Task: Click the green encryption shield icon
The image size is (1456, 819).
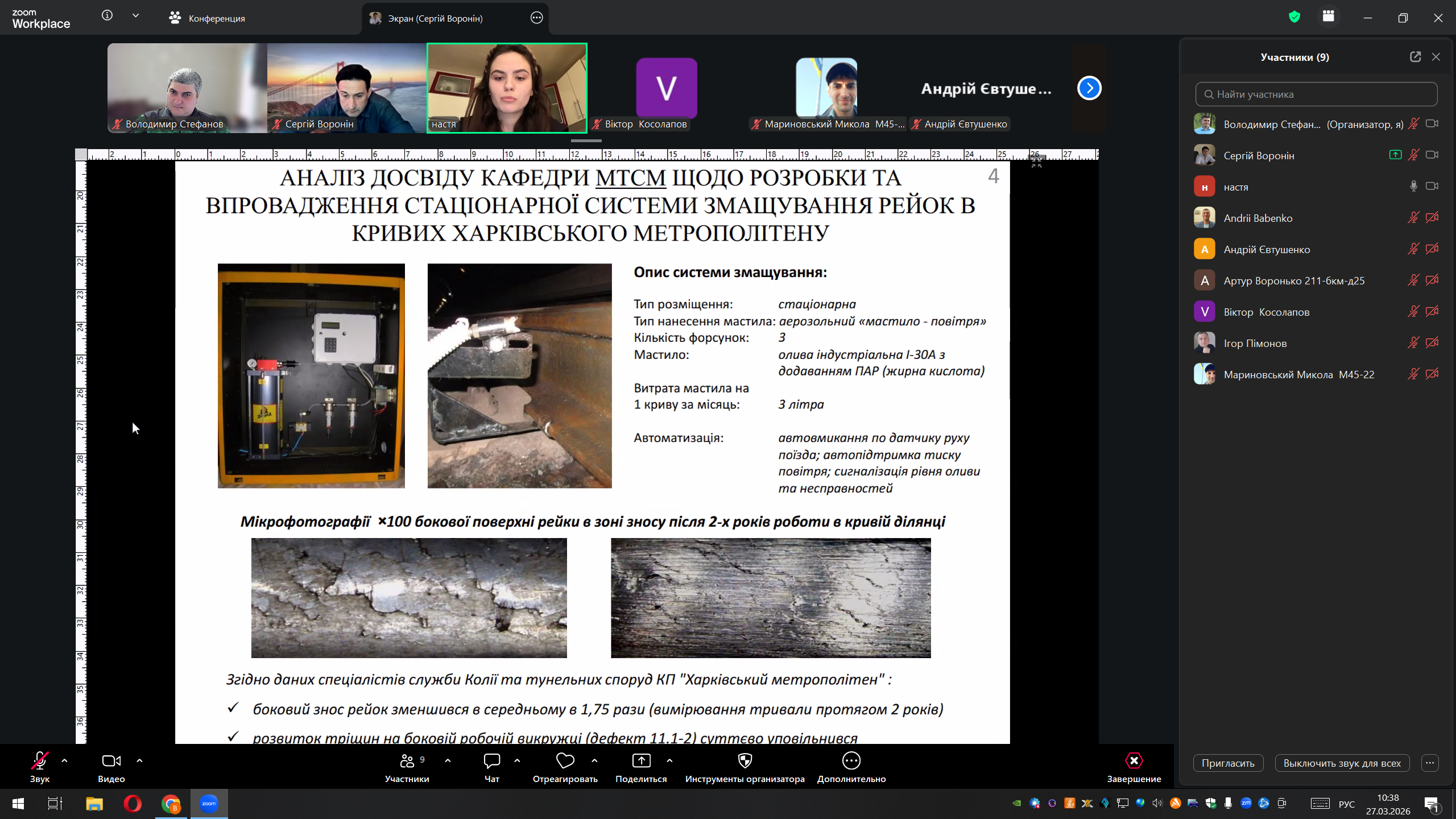Action: pos(1294,17)
